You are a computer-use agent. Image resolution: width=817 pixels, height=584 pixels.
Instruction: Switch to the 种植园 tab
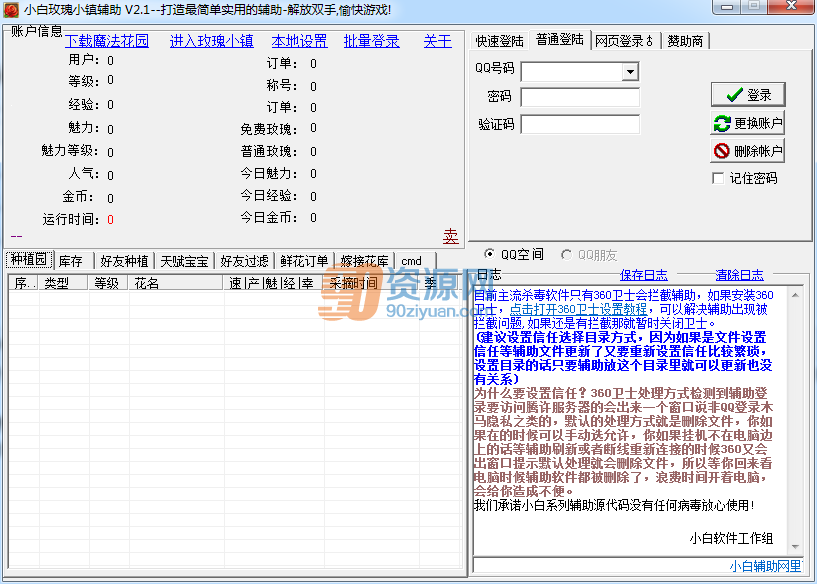click(29, 259)
